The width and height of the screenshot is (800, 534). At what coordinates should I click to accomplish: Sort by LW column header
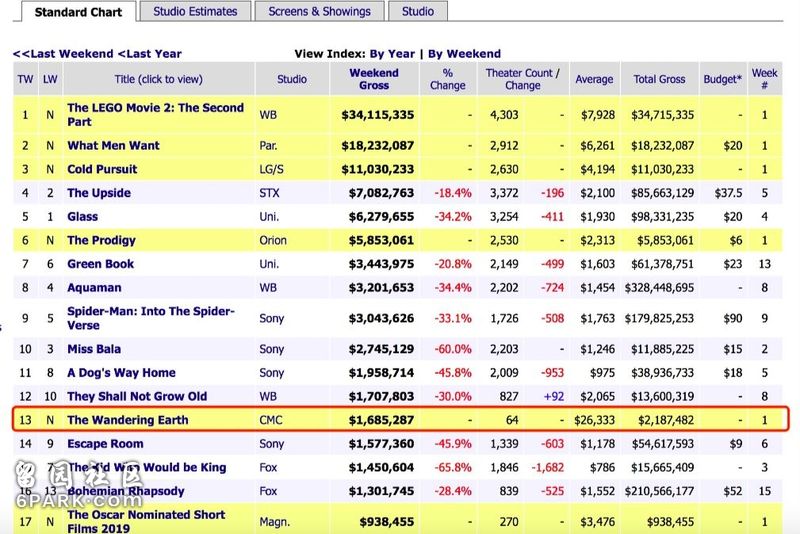click(x=50, y=79)
